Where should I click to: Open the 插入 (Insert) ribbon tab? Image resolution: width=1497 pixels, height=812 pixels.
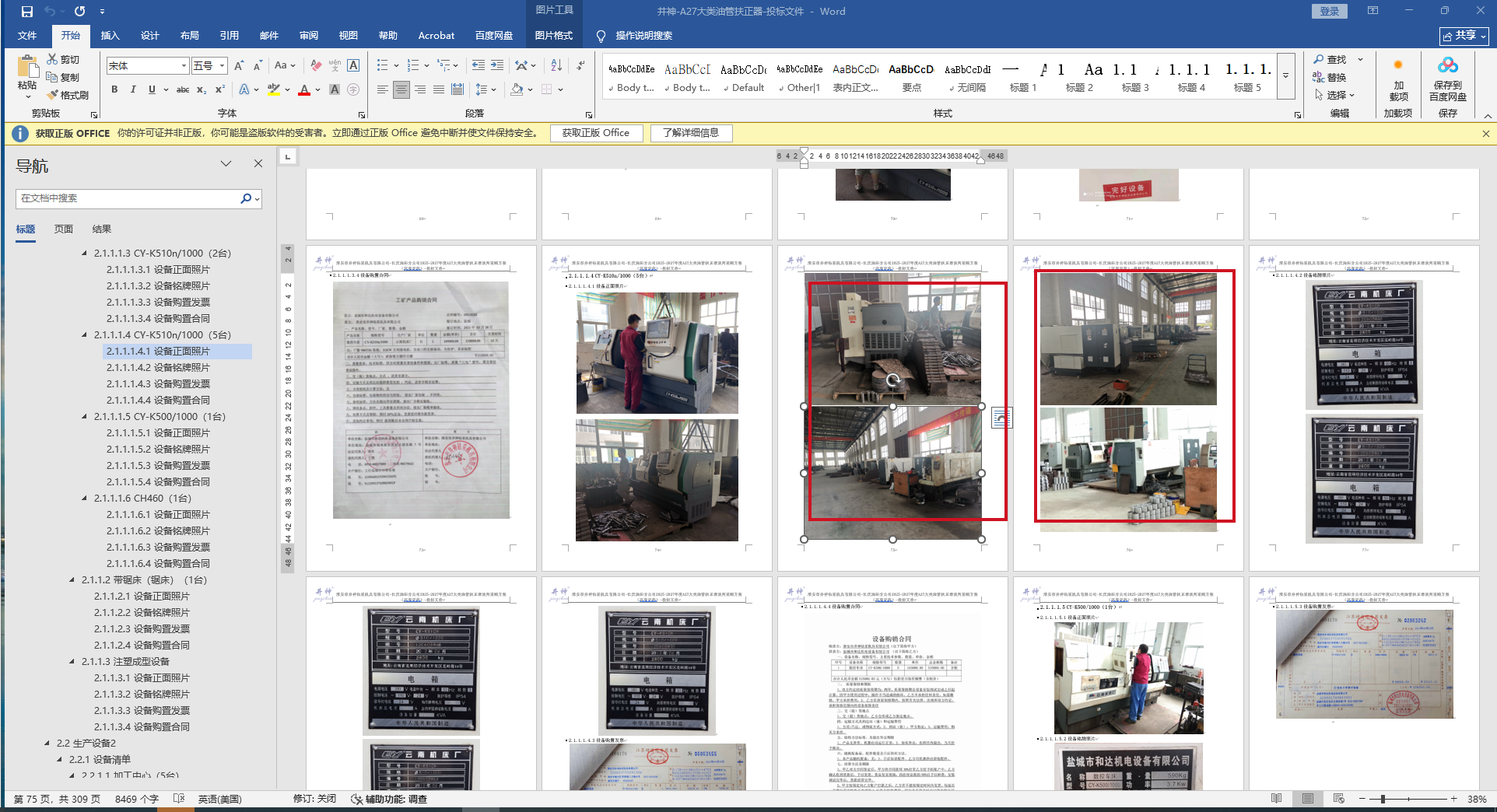[110, 36]
